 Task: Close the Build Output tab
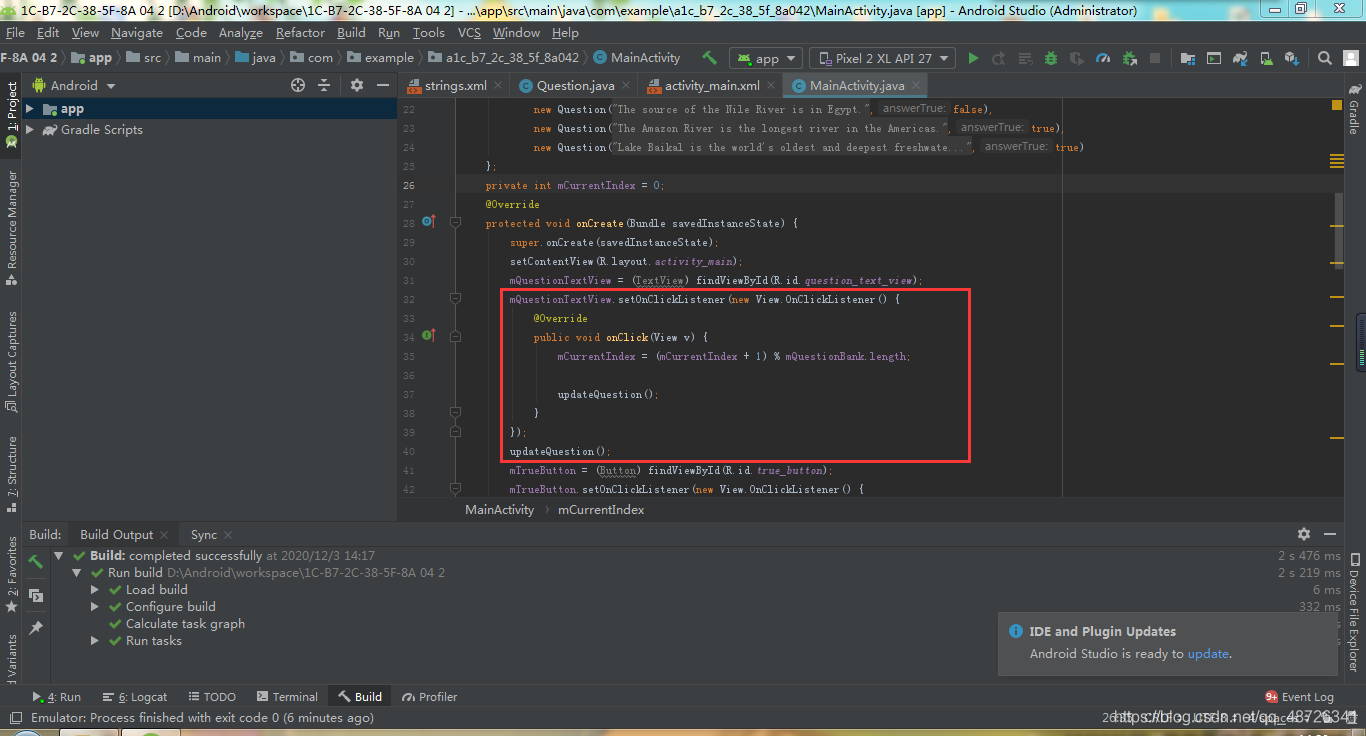pyautogui.click(x=163, y=535)
